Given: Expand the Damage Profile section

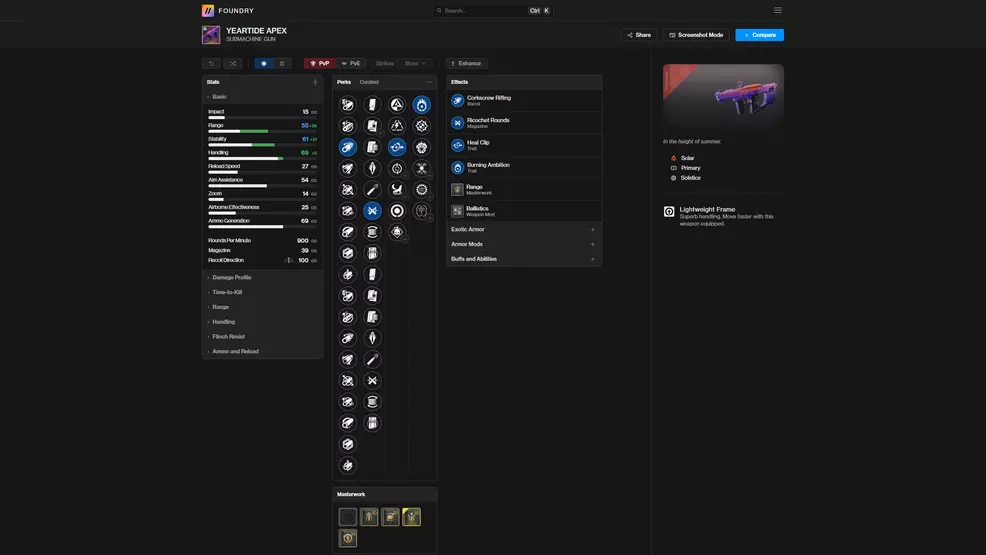Looking at the screenshot, I should 263,277.
